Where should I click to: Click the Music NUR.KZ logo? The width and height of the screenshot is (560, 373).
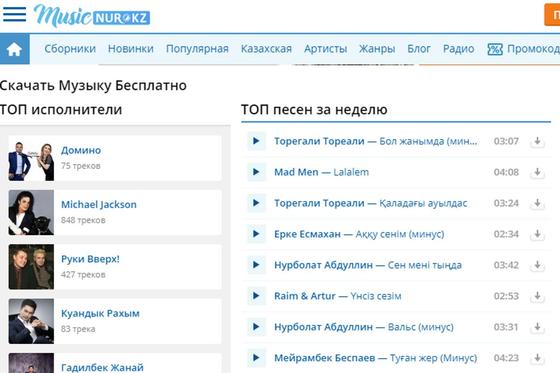pos(92,15)
